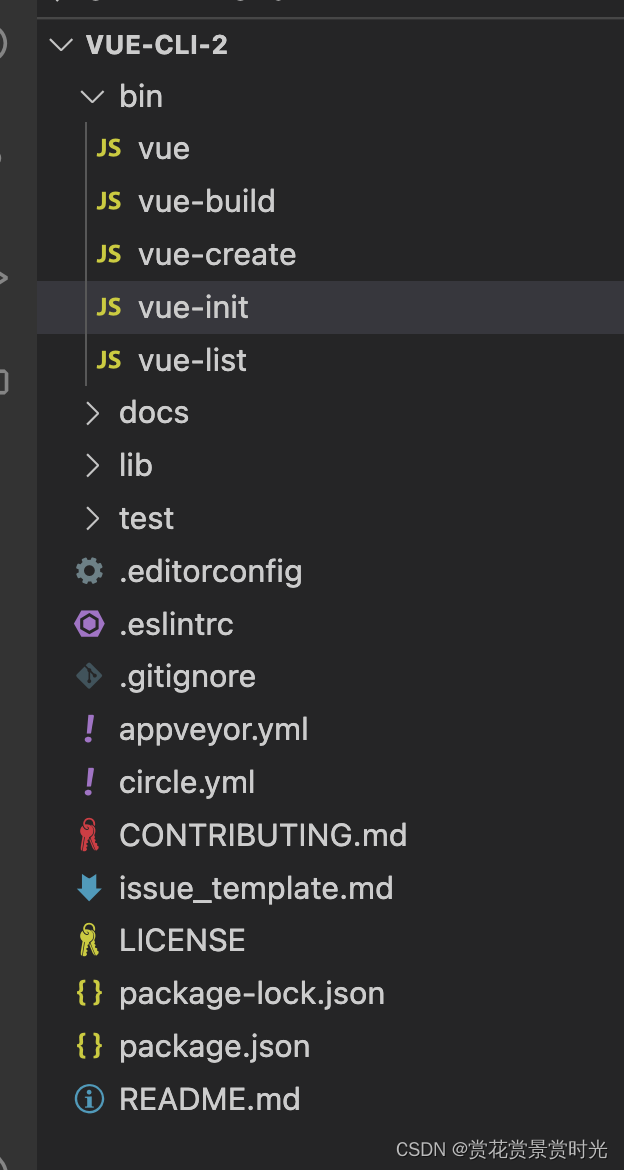Open package-lock.json
Image resolution: width=624 pixels, height=1170 pixels.
(252, 992)
